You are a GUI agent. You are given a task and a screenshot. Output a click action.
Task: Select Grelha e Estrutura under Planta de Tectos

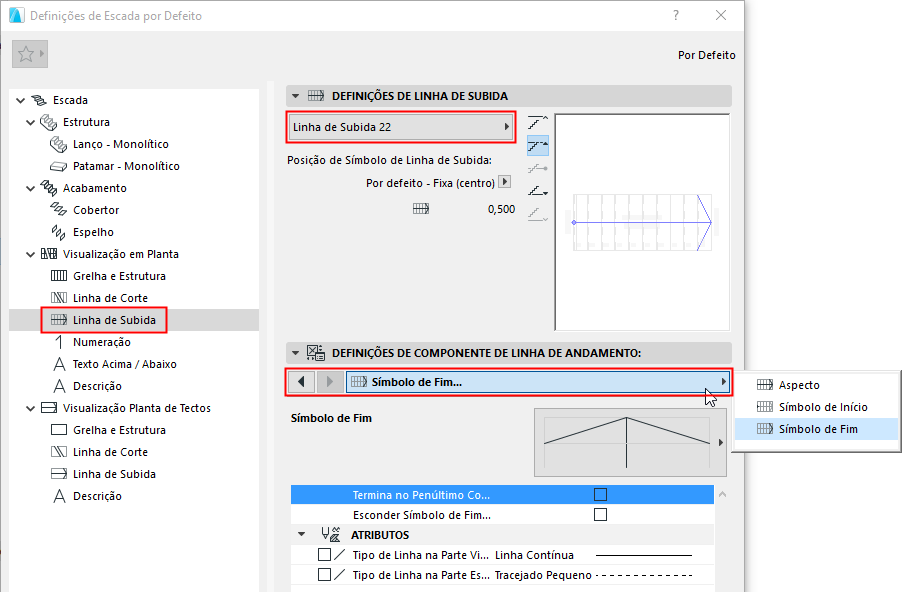(119, 430)
